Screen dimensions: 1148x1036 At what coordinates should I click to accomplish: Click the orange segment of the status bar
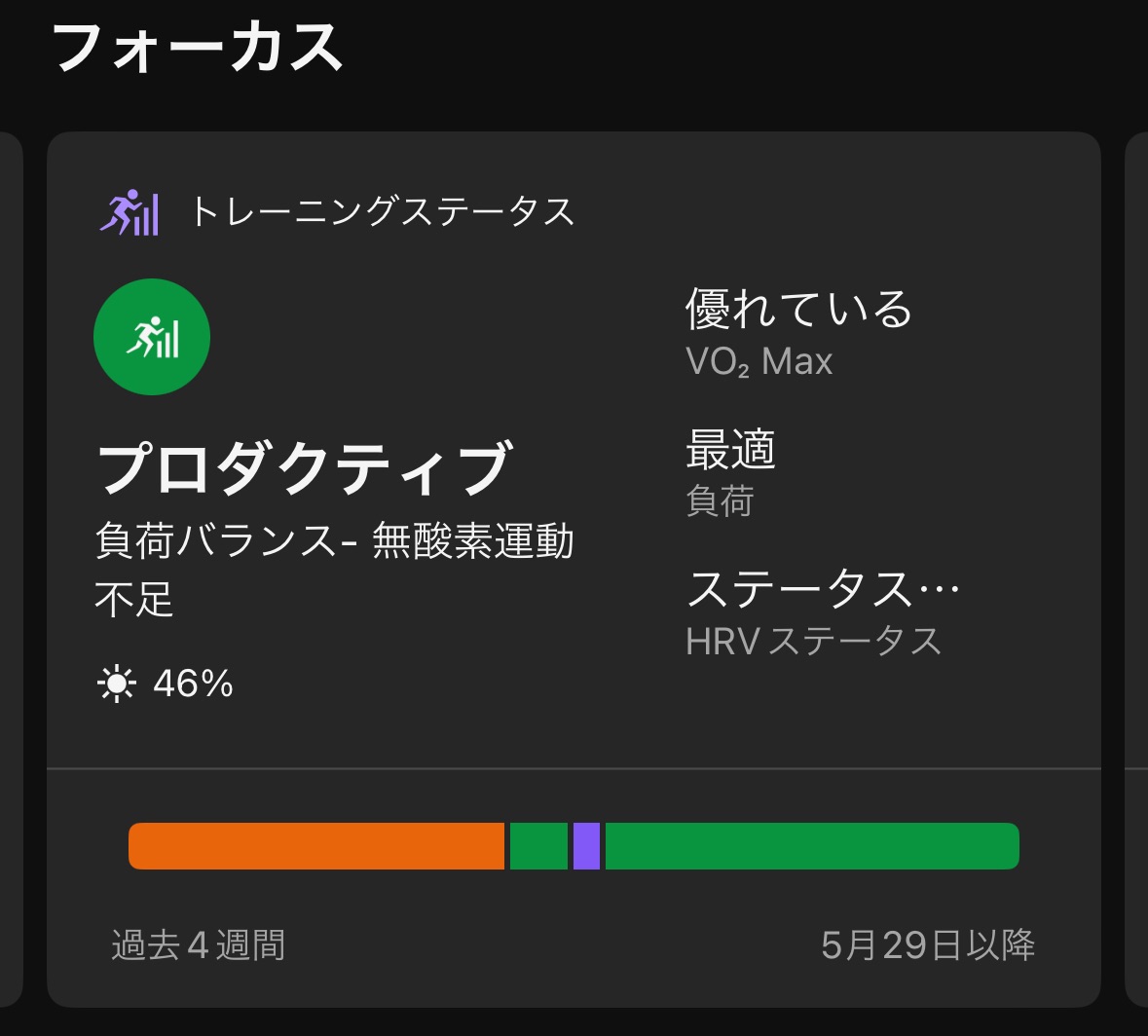pyautogui.click(x=316, y=846)
